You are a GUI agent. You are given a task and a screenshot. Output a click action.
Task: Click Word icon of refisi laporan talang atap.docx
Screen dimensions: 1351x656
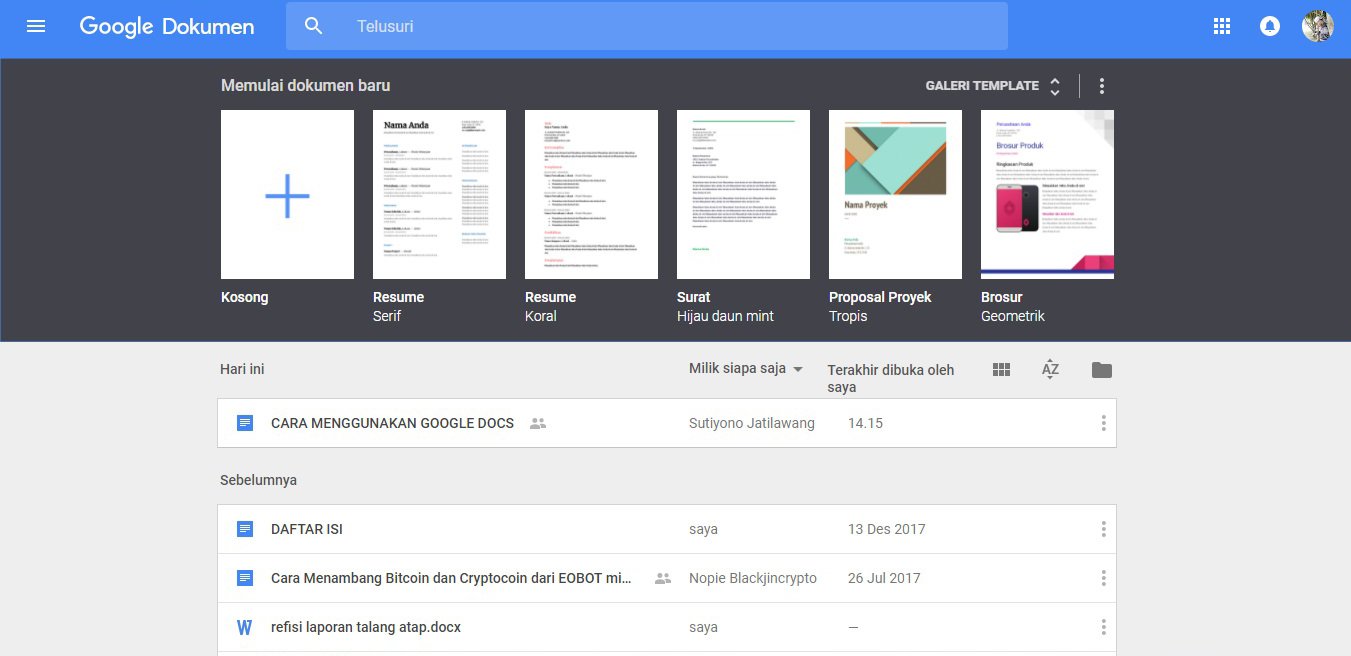[x=245, y=627]
